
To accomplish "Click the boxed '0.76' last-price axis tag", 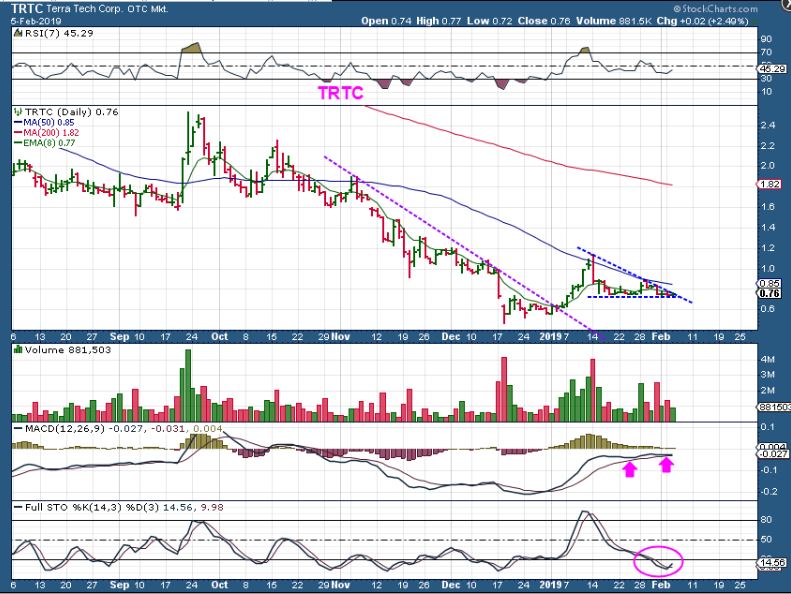I will pyautogui.click(x=770, y=293).
